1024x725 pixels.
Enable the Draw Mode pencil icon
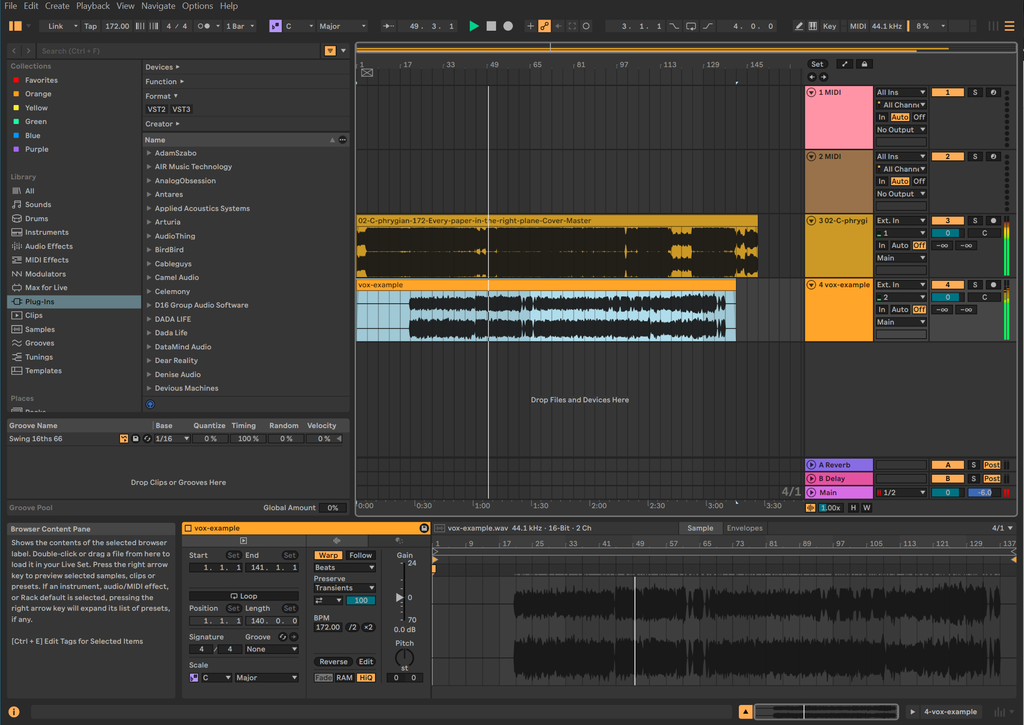[x=798, y=26]
